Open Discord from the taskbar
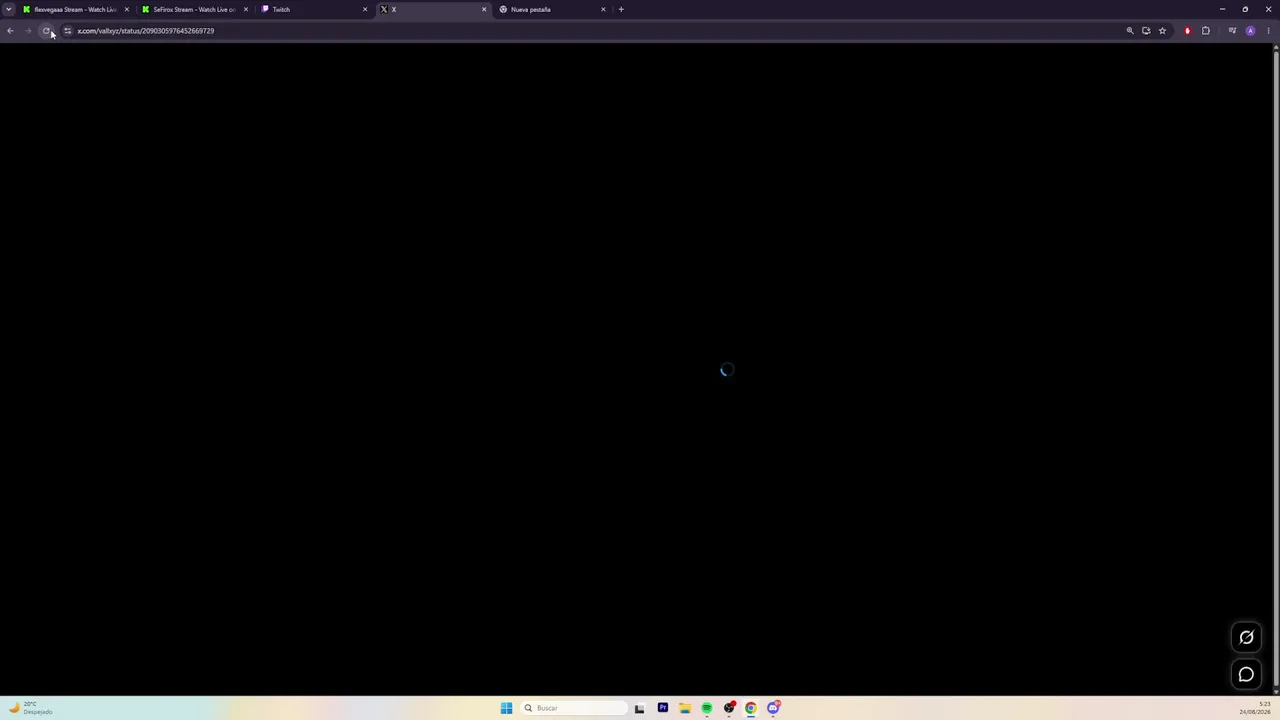 pos(773,708)
